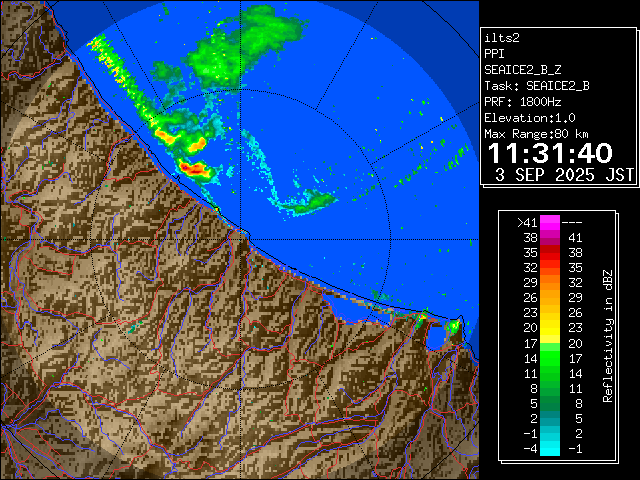Click the Max Range:80 km label
This screenshot has height=480, width=640.
pyautogui.click(x=536, y=134)
